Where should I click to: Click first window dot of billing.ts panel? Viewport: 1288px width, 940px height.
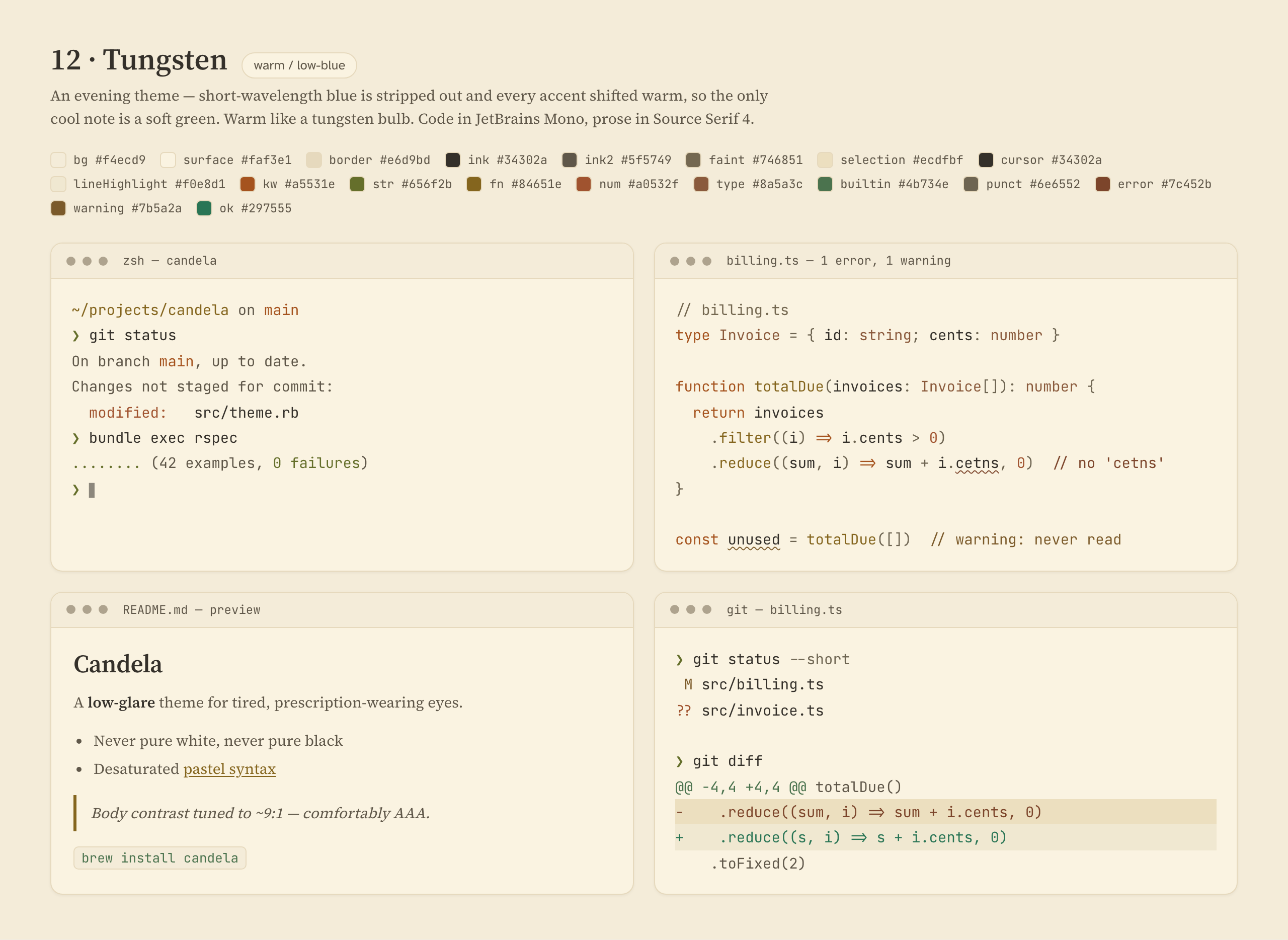[x=674, y=261]
